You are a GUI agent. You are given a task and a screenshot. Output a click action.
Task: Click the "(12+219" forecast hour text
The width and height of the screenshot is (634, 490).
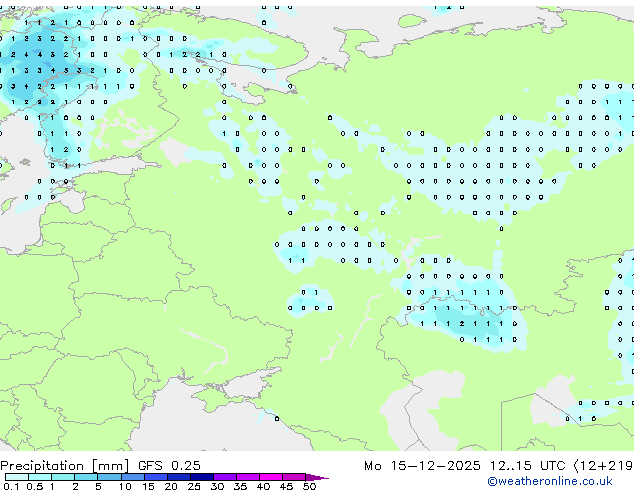603,466
